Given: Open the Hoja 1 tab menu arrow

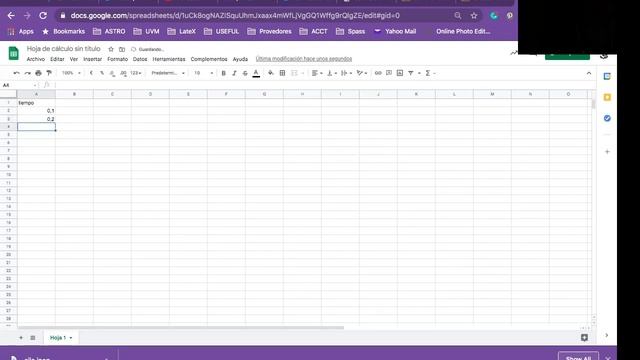Looking at the screenshot, I should 71,338.
